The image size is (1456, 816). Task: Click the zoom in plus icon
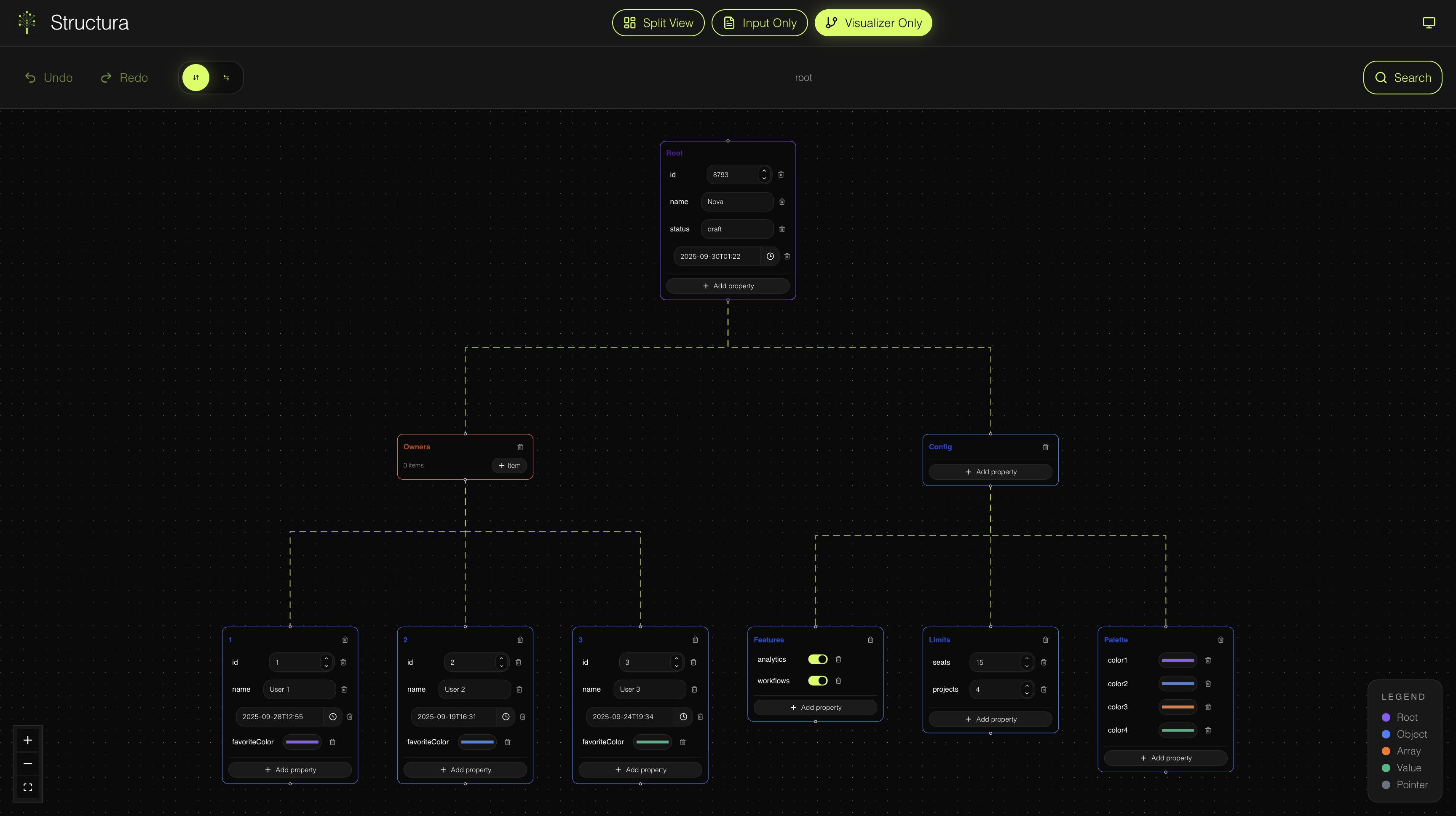click(x=28, y=740)
